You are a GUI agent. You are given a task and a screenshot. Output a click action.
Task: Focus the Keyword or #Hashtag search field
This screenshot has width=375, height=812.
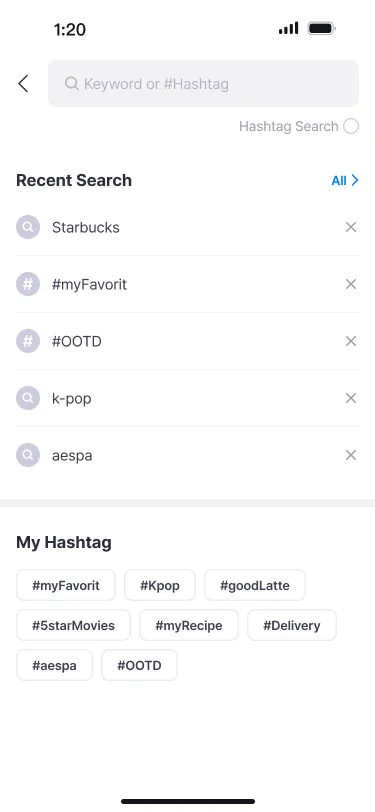(204, 83)
